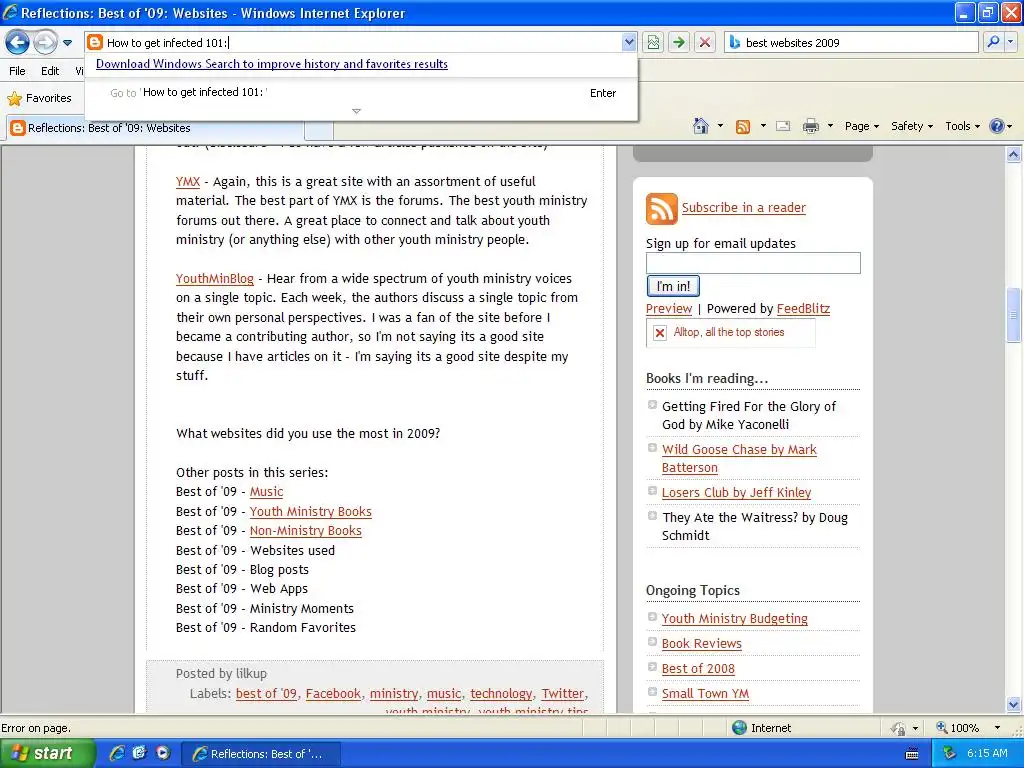Open the 'Book Reviews' topic link
The width and height of the screenshot is (1024, 768).
point(701,644)
